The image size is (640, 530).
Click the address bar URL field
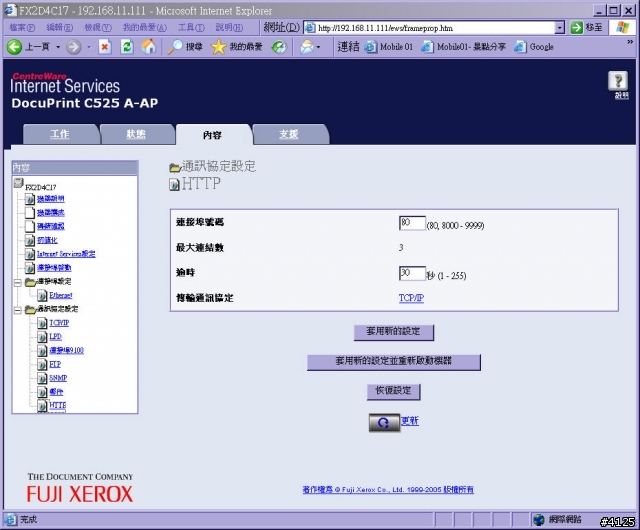pyautogui.click(x=435, y=28)
